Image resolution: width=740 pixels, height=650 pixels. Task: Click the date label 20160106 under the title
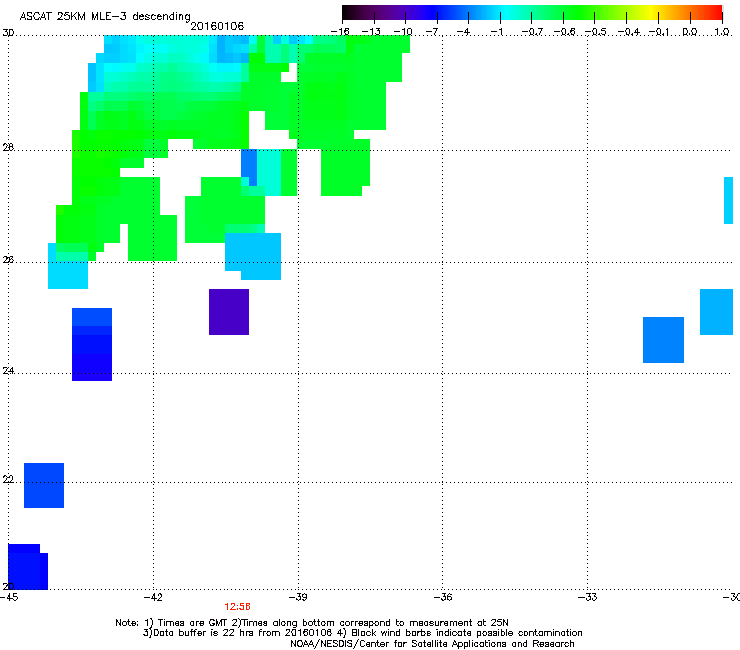pos(217,26)
